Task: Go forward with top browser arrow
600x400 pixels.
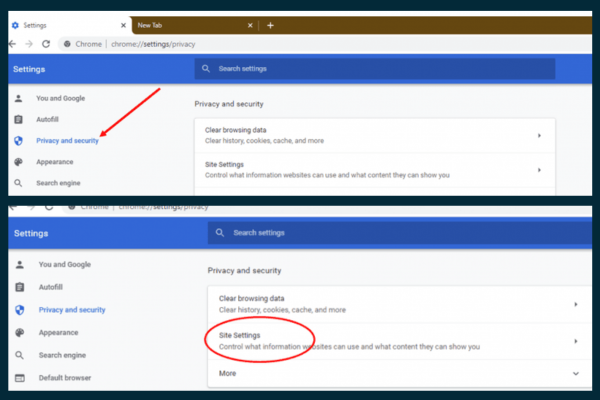Action: (x=29, y=44)
